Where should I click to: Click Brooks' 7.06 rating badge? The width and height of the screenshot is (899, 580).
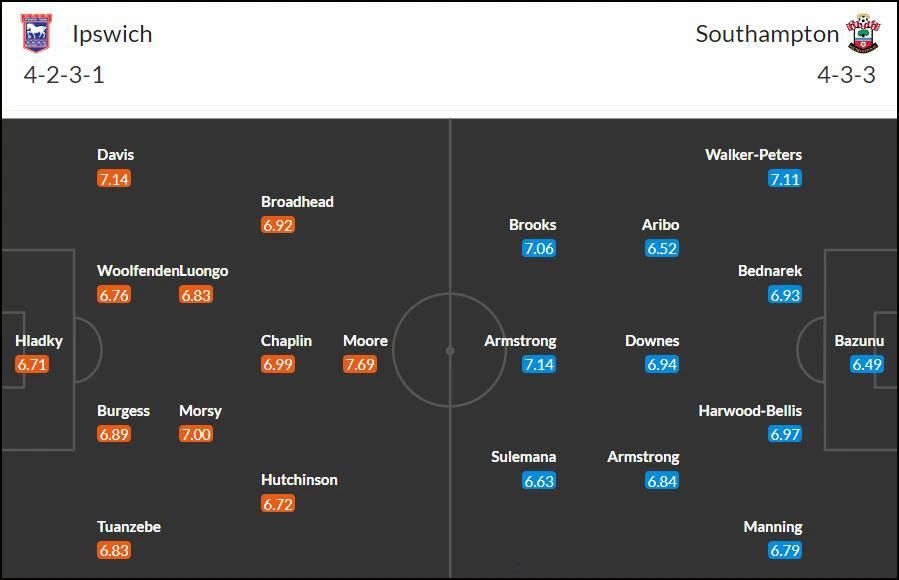pyautogui.click(x=539, y=248)
